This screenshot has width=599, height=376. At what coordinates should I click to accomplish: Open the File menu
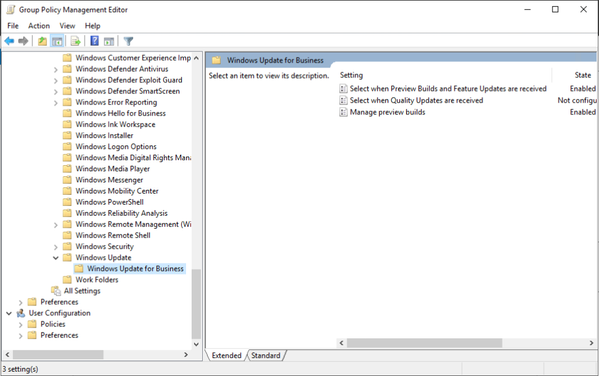point(13,26)
